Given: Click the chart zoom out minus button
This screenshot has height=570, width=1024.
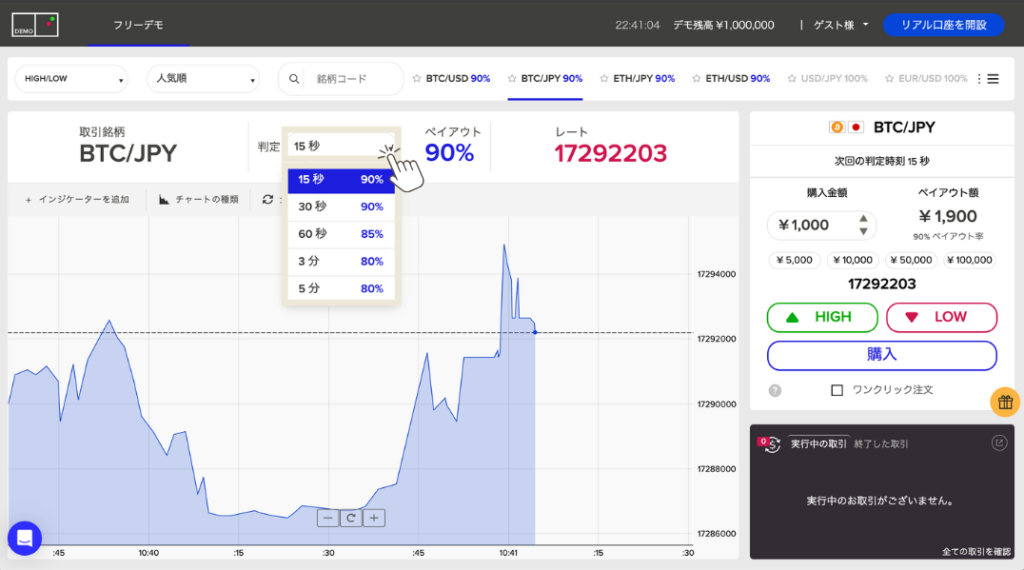Looking at the screenshot, I should tap(327, 517).
